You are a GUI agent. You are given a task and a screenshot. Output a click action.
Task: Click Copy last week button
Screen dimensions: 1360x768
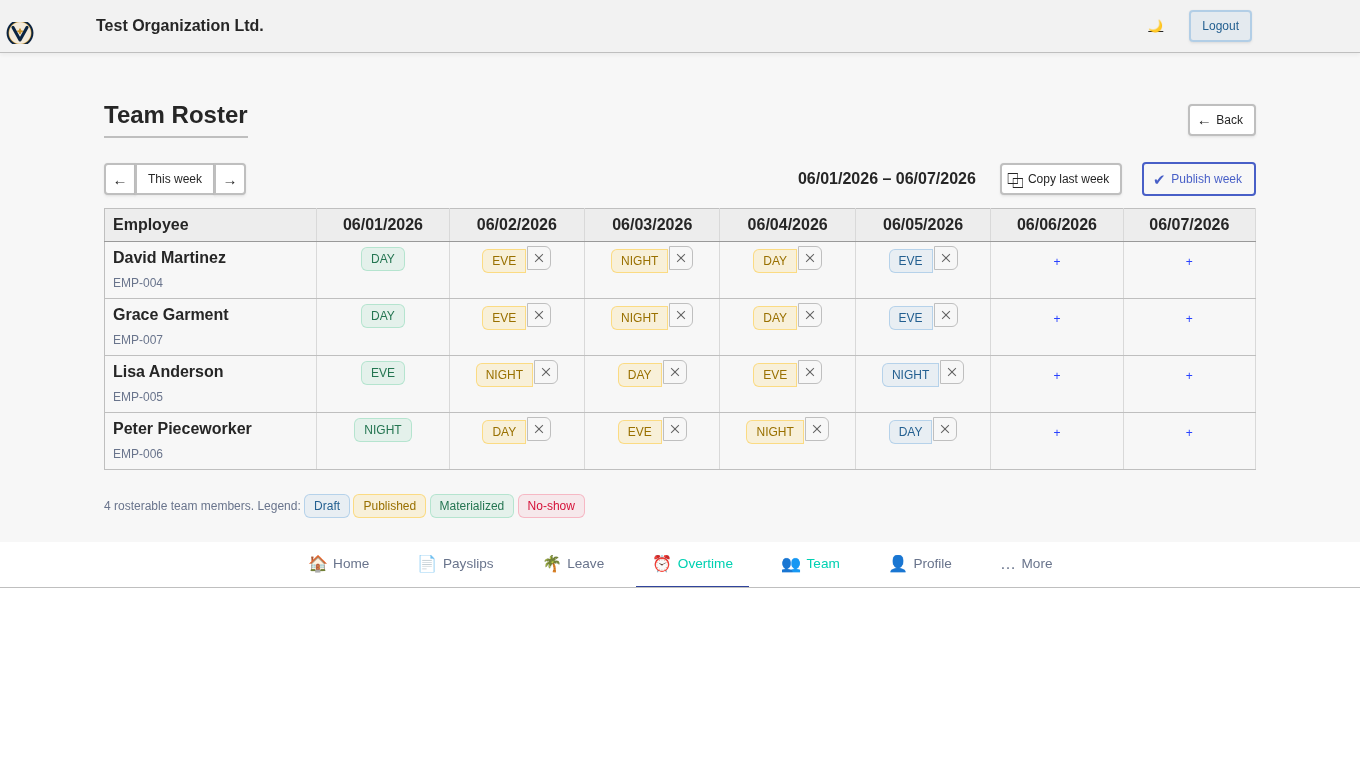click(1061, 179)
